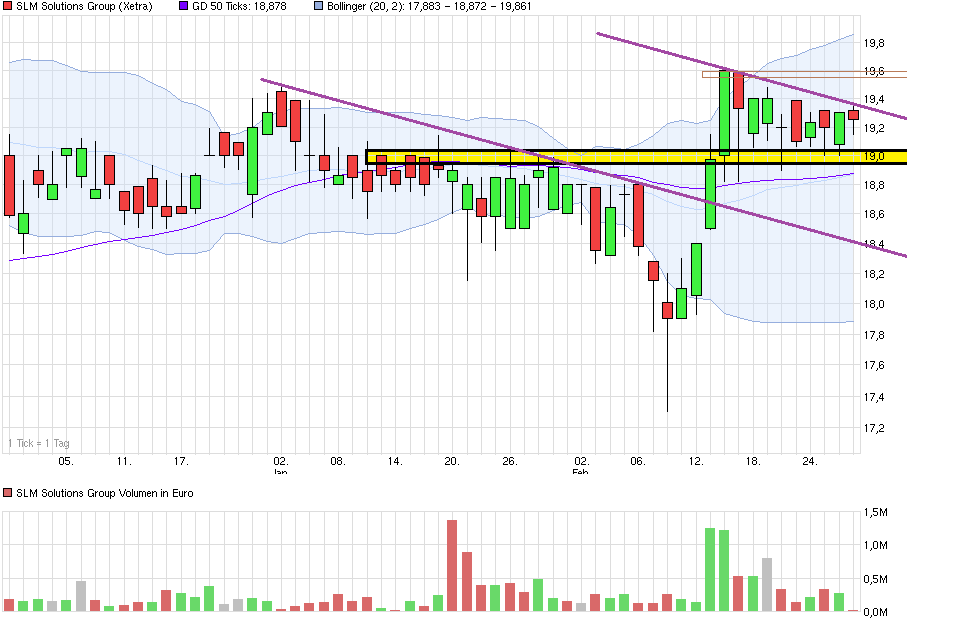Click the '05.' date axis label
Screen dimensions: 977x638
tap(65, 461)
